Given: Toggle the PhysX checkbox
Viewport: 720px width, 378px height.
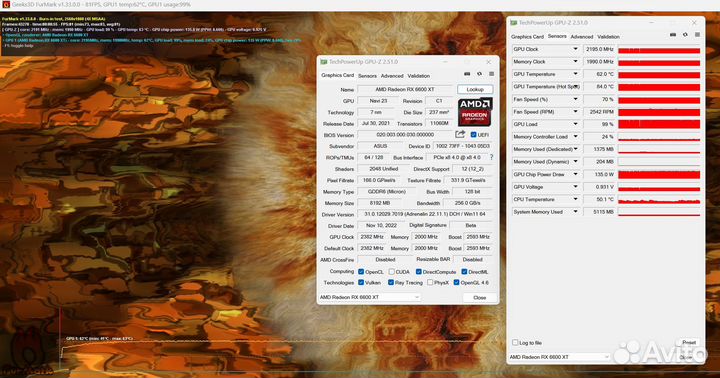Looking at the screenshot, I should click(x=430, y=282).
